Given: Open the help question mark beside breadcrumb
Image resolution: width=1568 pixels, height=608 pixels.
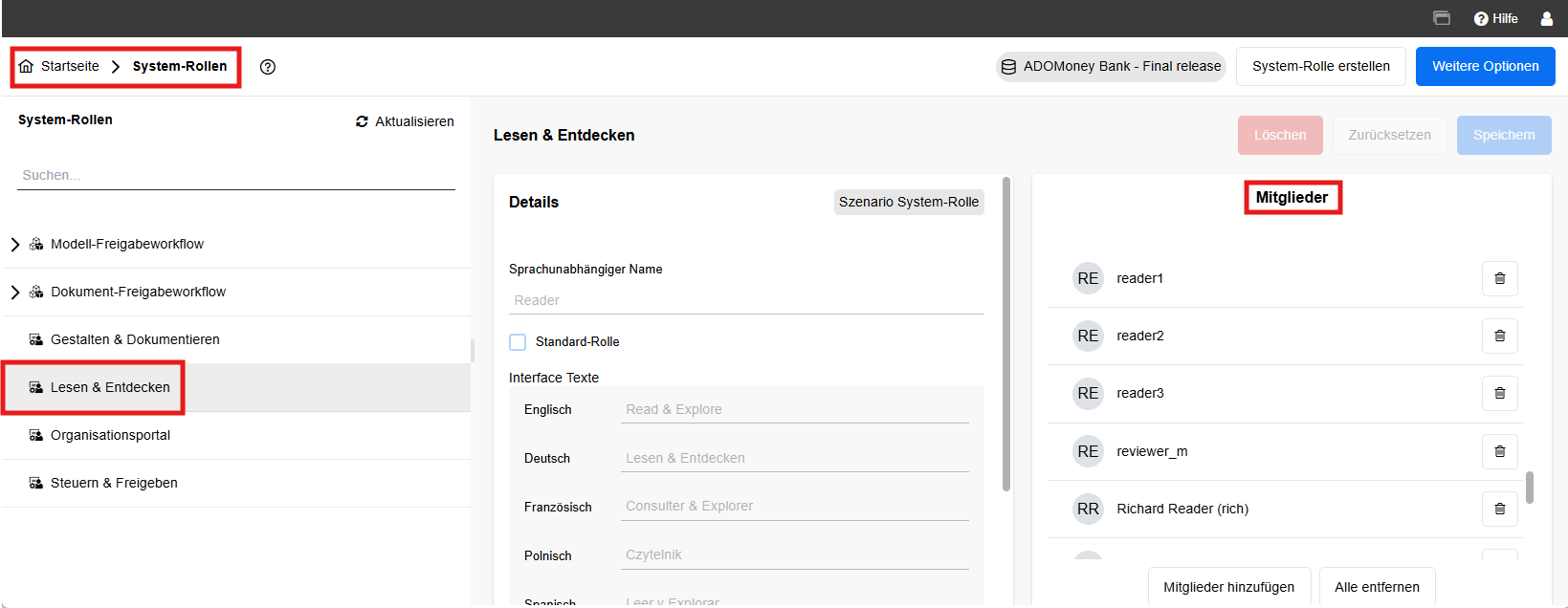Looking at the screenshot, I should pyautogui.click(x=268, y=67).
